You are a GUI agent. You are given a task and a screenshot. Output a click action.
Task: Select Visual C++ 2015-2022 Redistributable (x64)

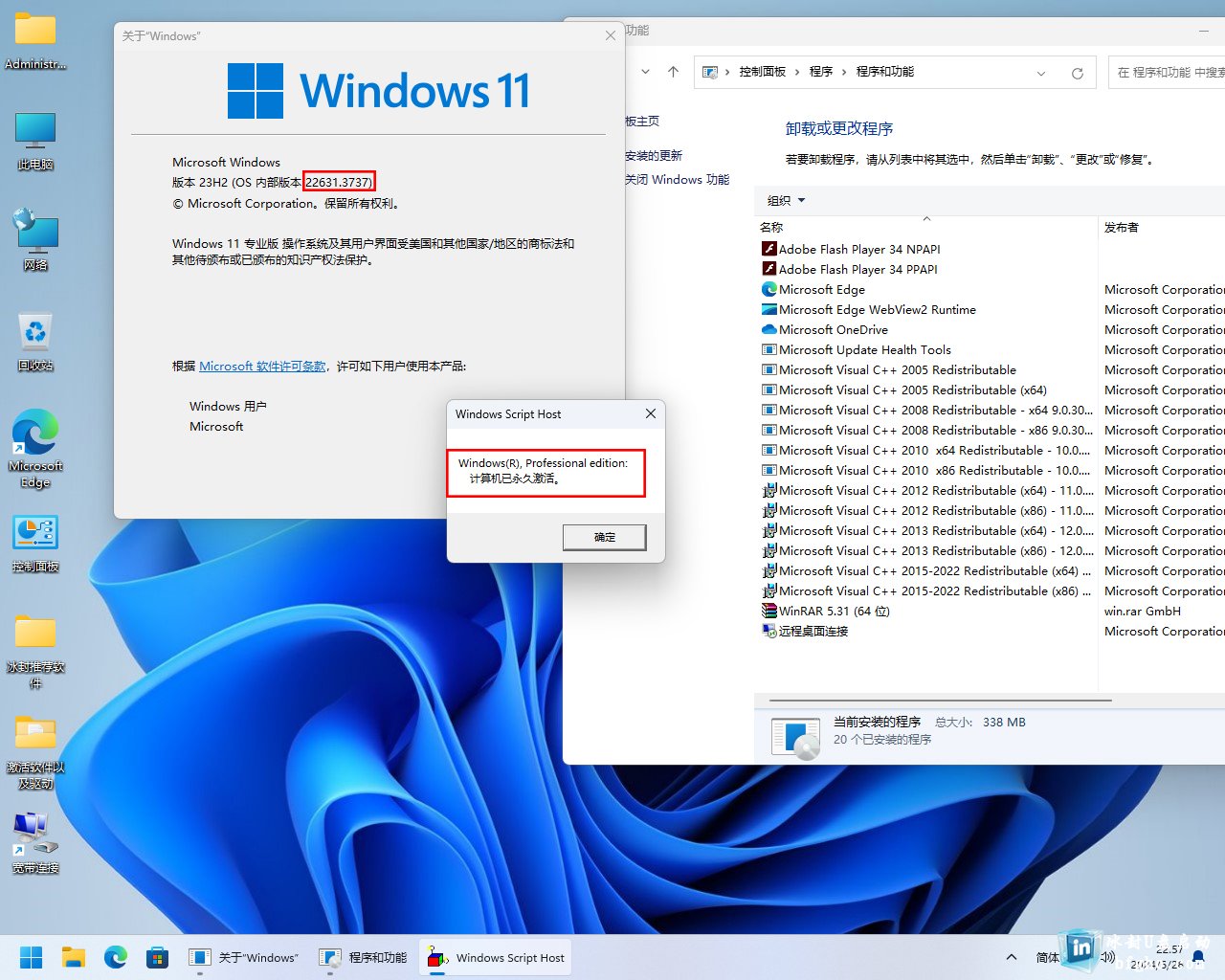pyautogui.click(x=925, y=570)
